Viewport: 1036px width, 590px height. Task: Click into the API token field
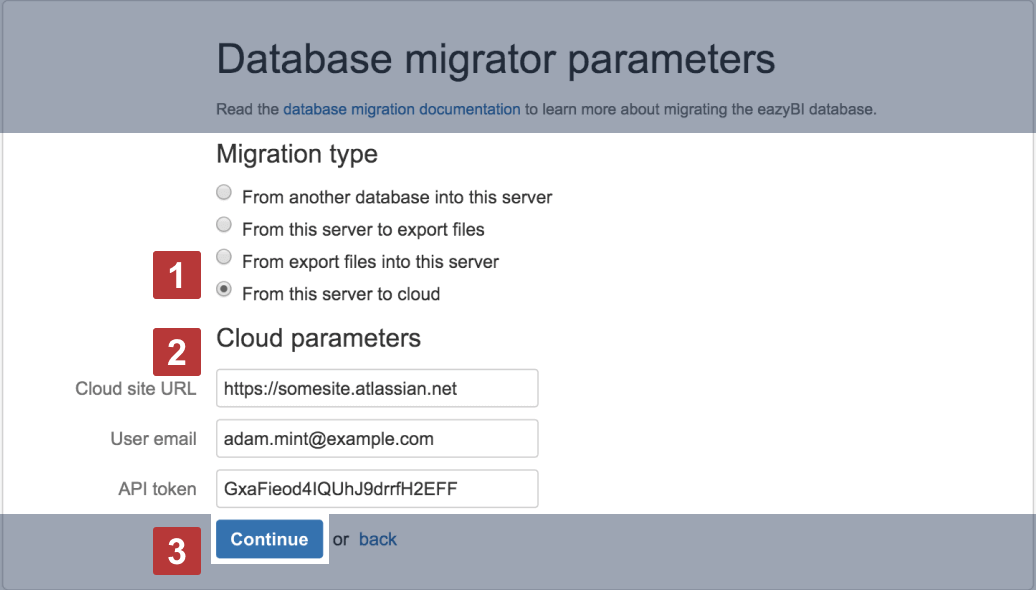377,489
